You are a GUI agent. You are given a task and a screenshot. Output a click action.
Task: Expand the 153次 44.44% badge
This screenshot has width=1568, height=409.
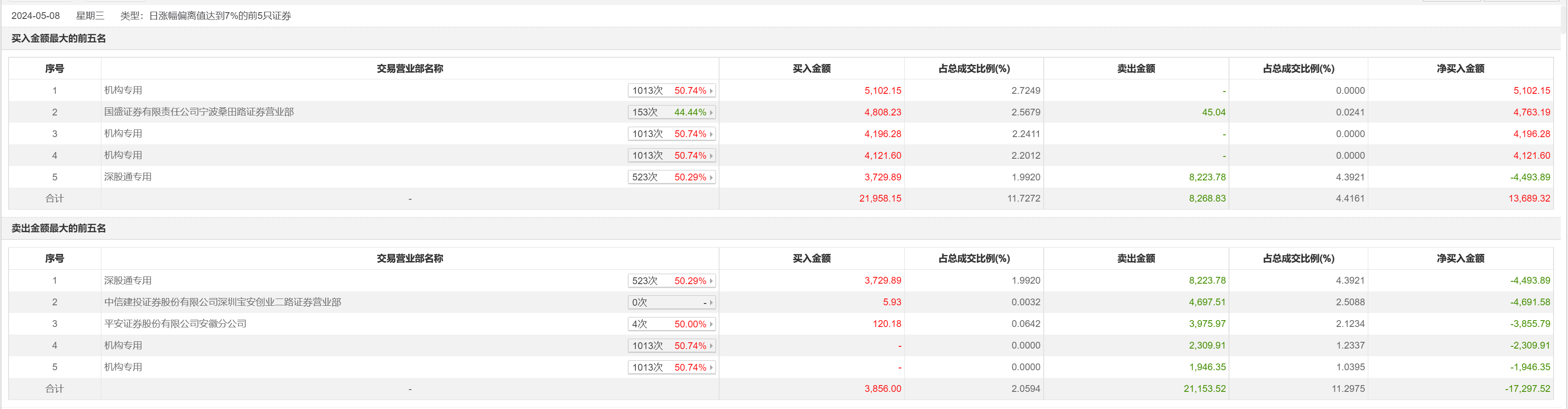[671, 113]
